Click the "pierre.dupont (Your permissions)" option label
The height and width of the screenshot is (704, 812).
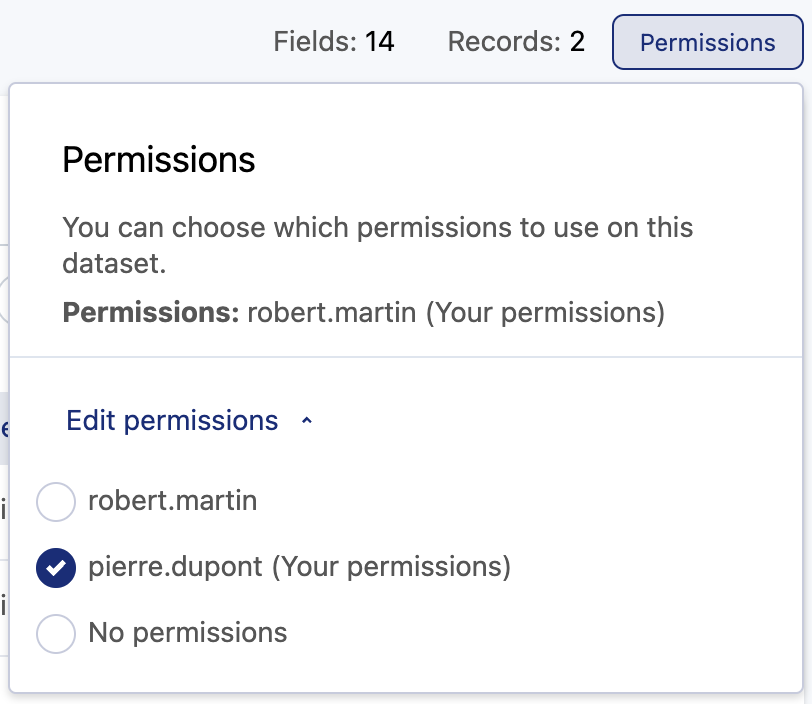pos(299,568)
